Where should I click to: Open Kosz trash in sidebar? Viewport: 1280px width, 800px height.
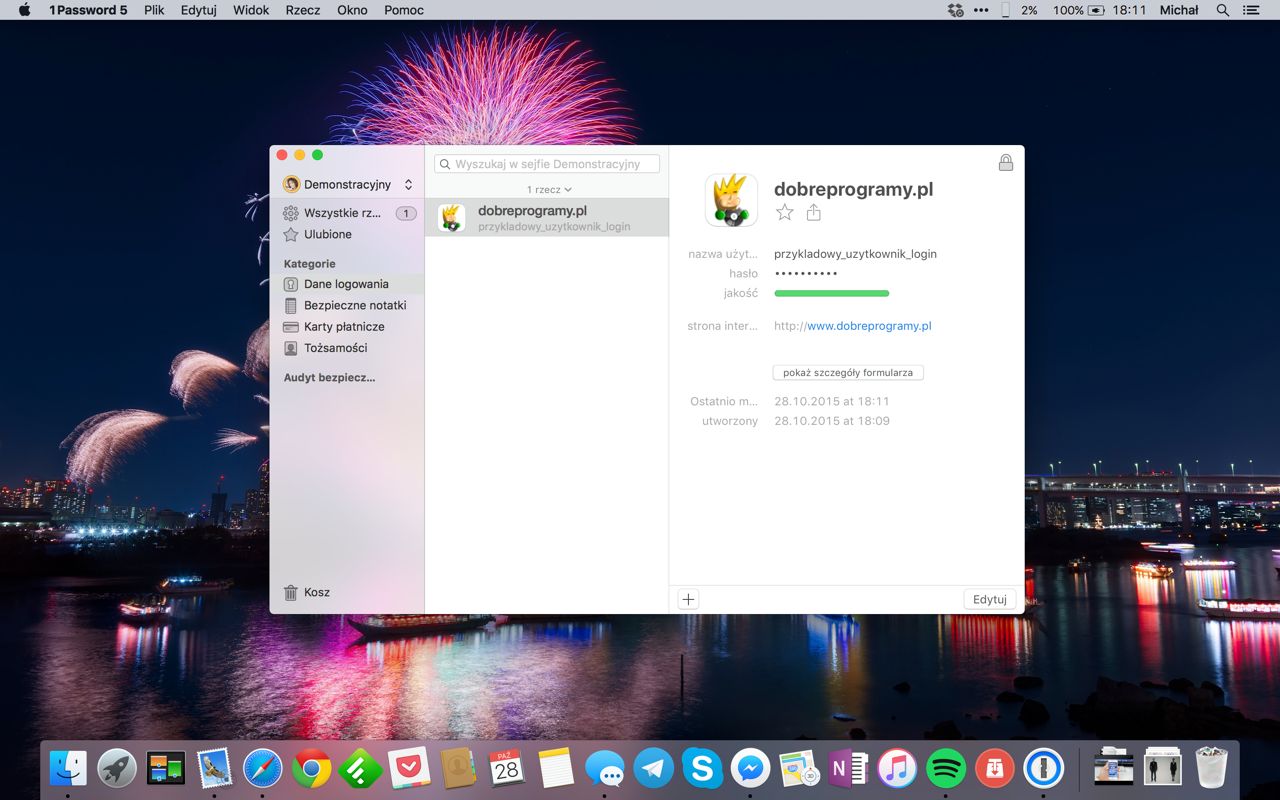pos(306,592)
